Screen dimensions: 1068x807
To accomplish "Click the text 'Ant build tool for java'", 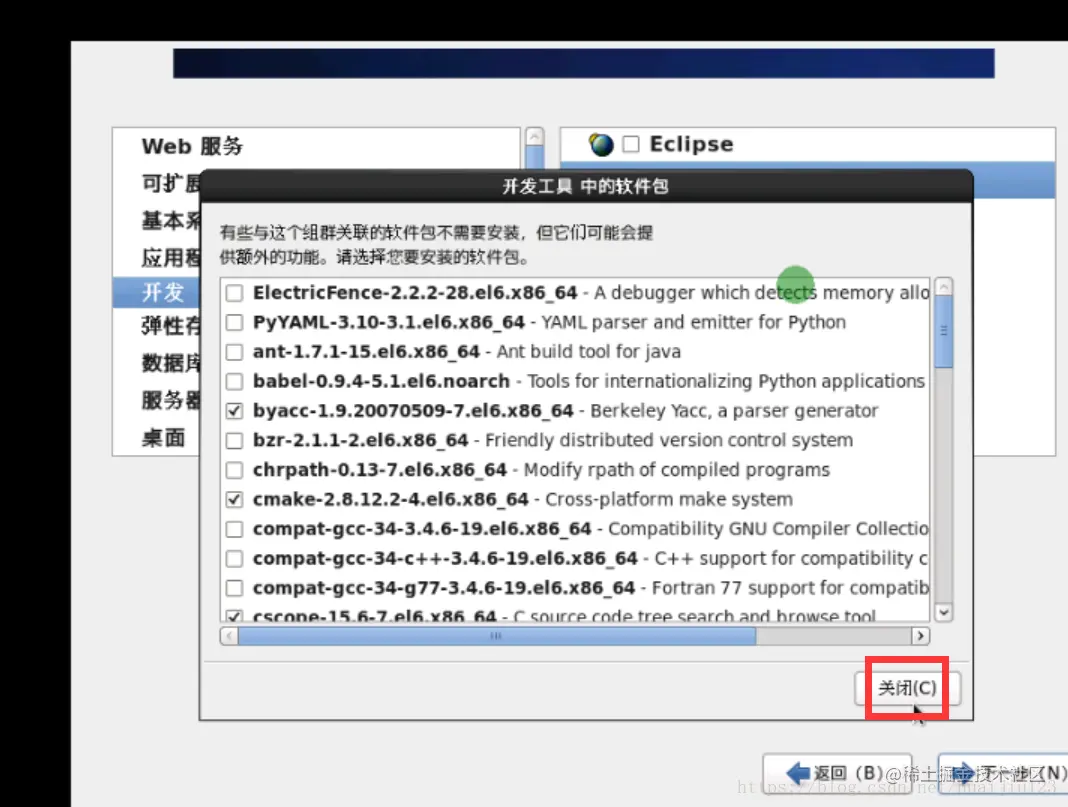I will (588, 352).
